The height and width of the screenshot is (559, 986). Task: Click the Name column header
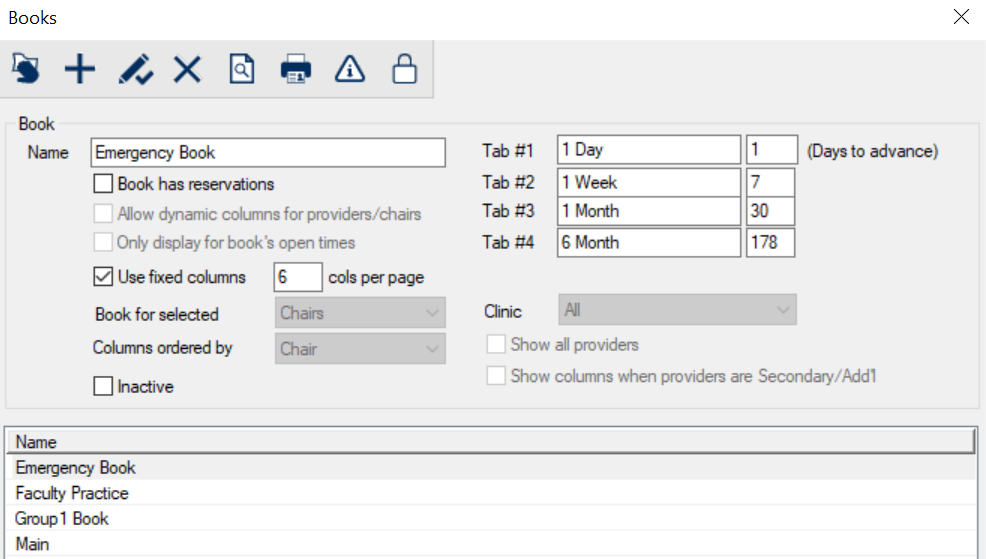pyautogui.click(x=490, y=442)
